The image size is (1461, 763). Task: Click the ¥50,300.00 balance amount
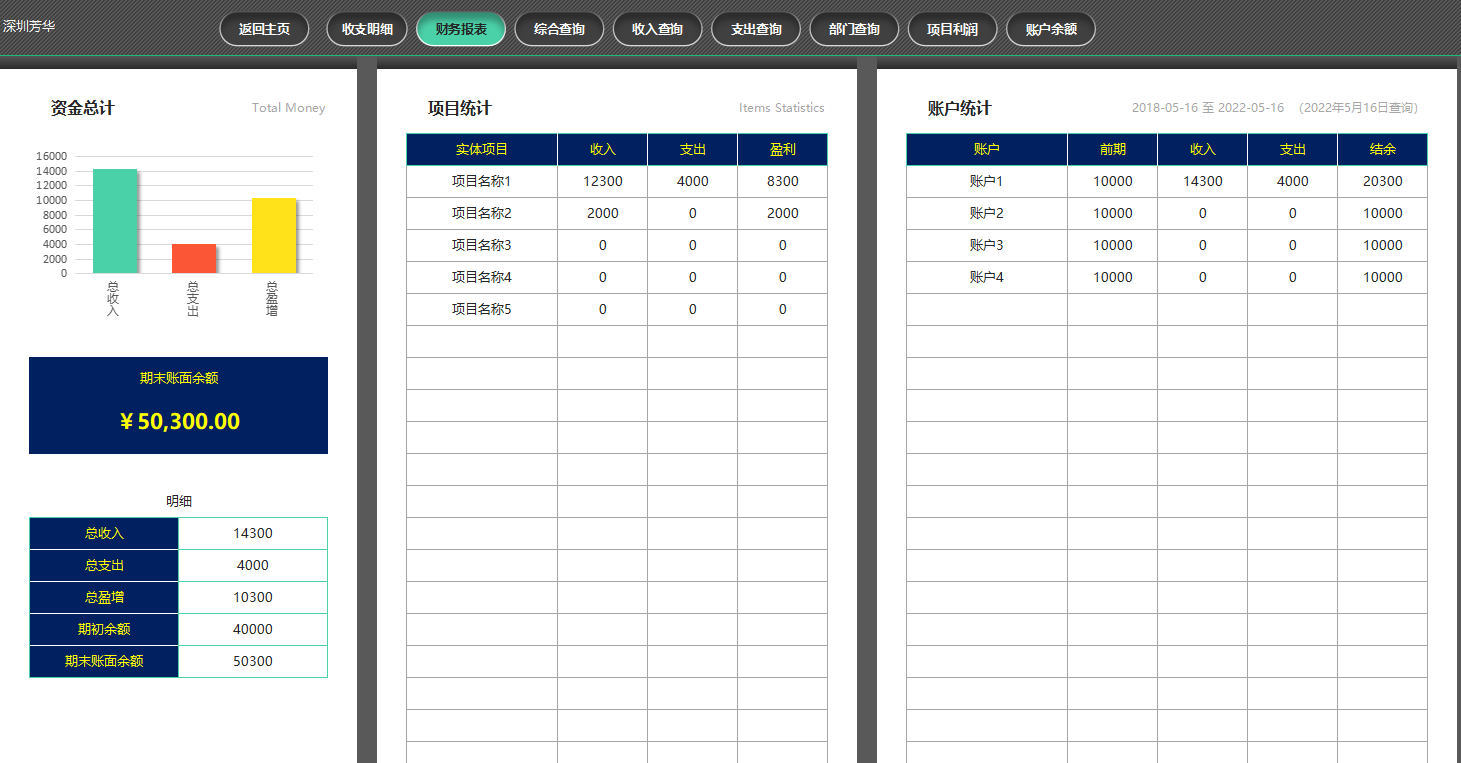pos(179,421)
